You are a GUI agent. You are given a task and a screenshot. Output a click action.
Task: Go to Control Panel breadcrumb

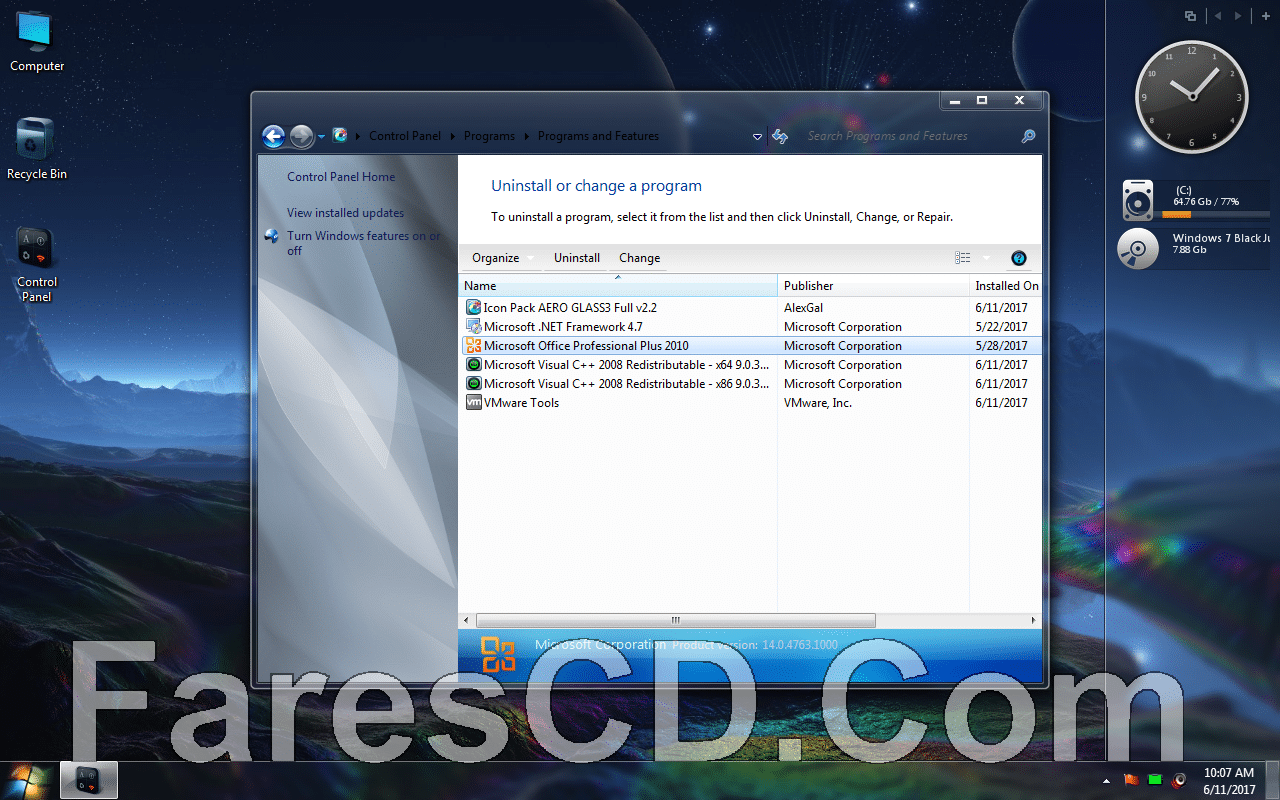click(x=404, y=136)
